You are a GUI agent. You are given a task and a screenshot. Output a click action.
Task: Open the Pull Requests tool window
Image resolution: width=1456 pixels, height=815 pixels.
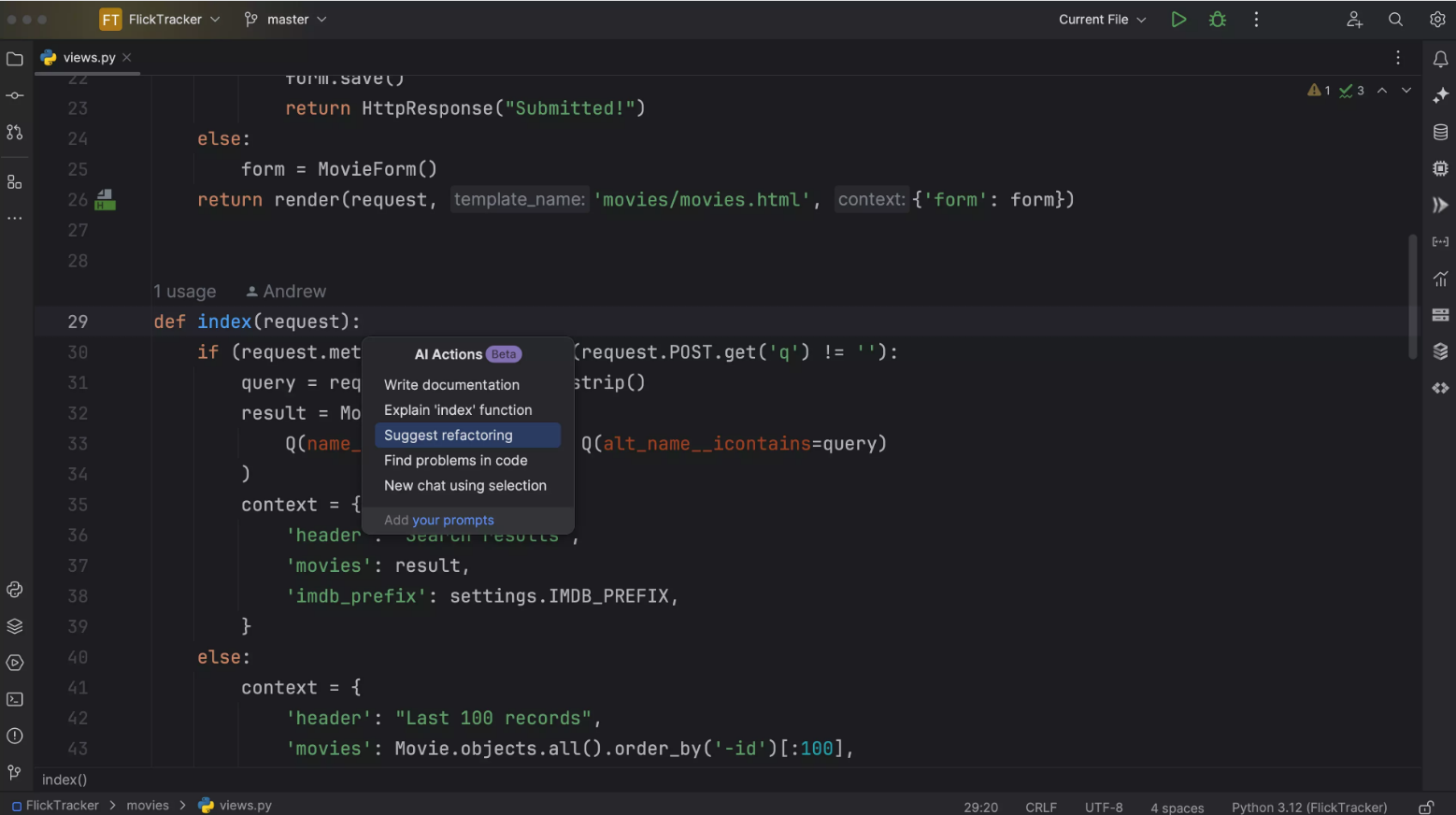[14, 132]
